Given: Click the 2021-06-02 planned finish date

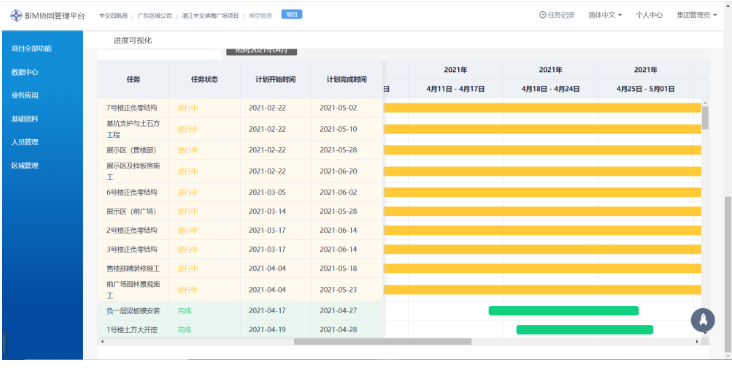Looking at the screenshot, I should point(338,192).
